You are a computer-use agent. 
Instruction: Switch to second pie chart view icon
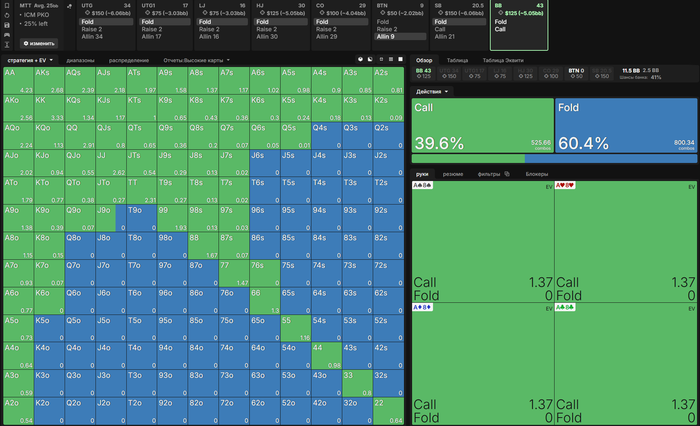coord(370,59)
